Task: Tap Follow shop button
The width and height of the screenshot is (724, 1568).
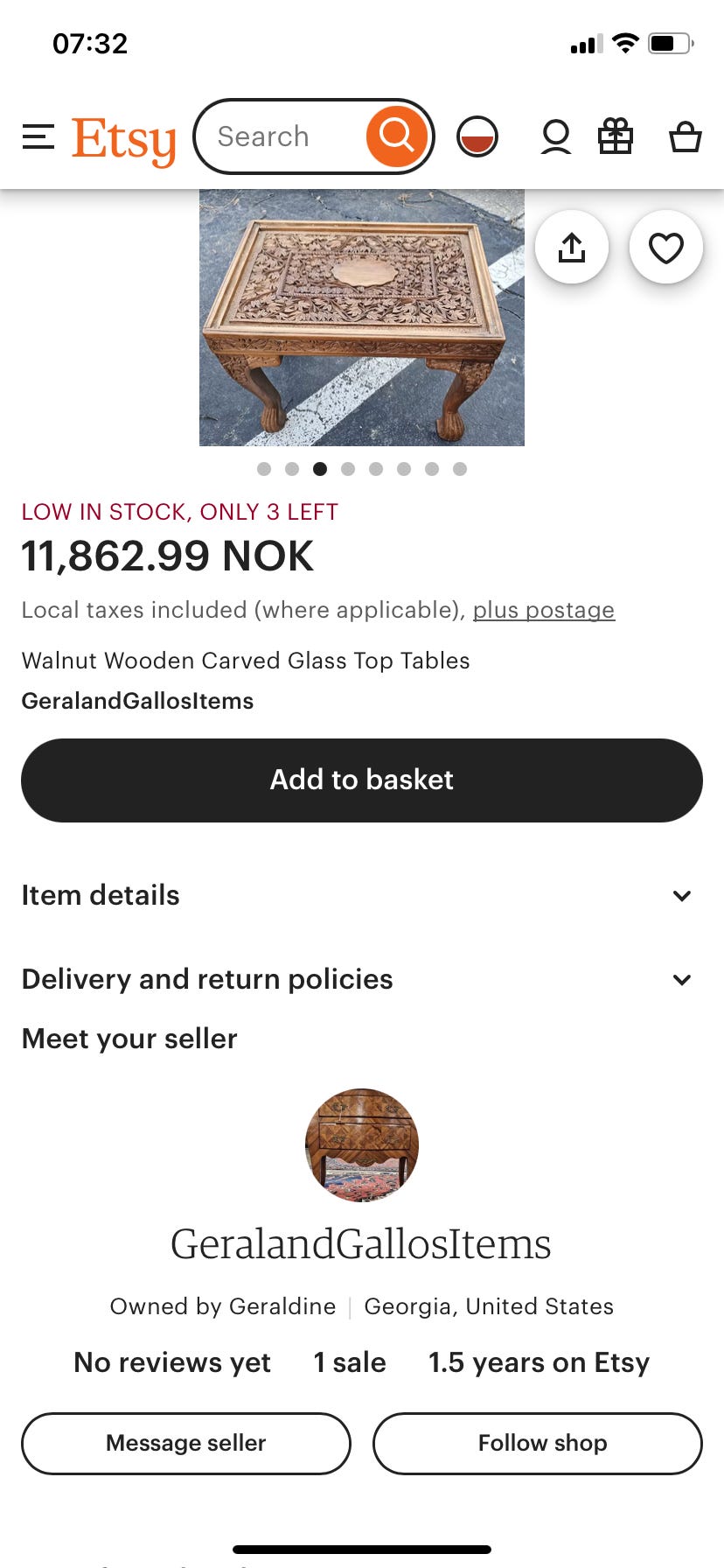Action: coord(538,1443)
